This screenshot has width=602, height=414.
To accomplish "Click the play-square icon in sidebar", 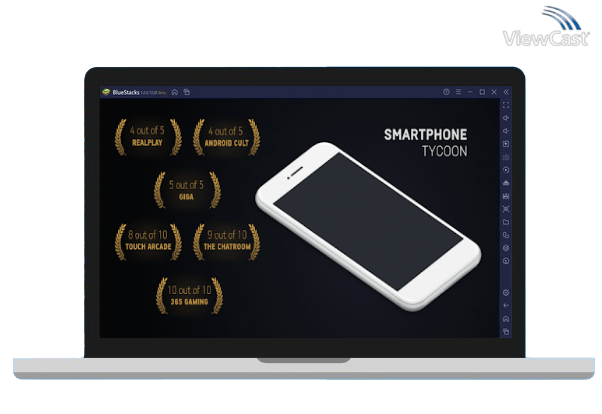I will [x=506, y=144].
